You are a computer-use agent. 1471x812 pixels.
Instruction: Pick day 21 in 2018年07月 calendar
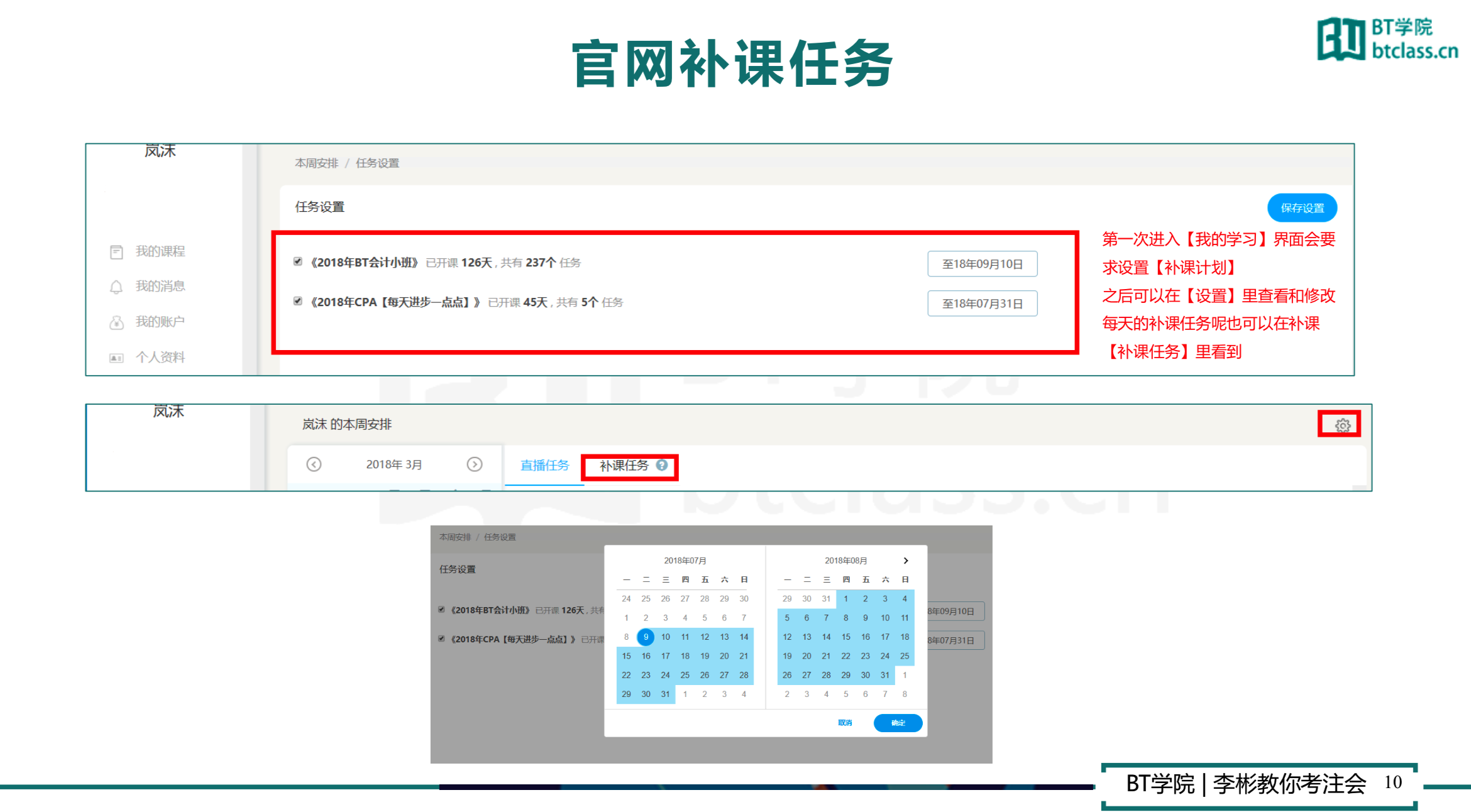click(x=744, y=656)
